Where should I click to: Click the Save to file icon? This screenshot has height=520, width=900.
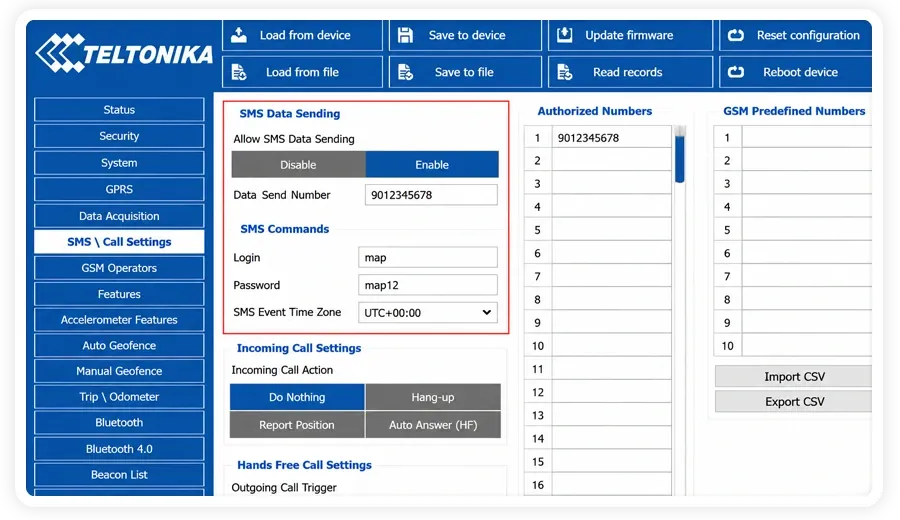405,72
